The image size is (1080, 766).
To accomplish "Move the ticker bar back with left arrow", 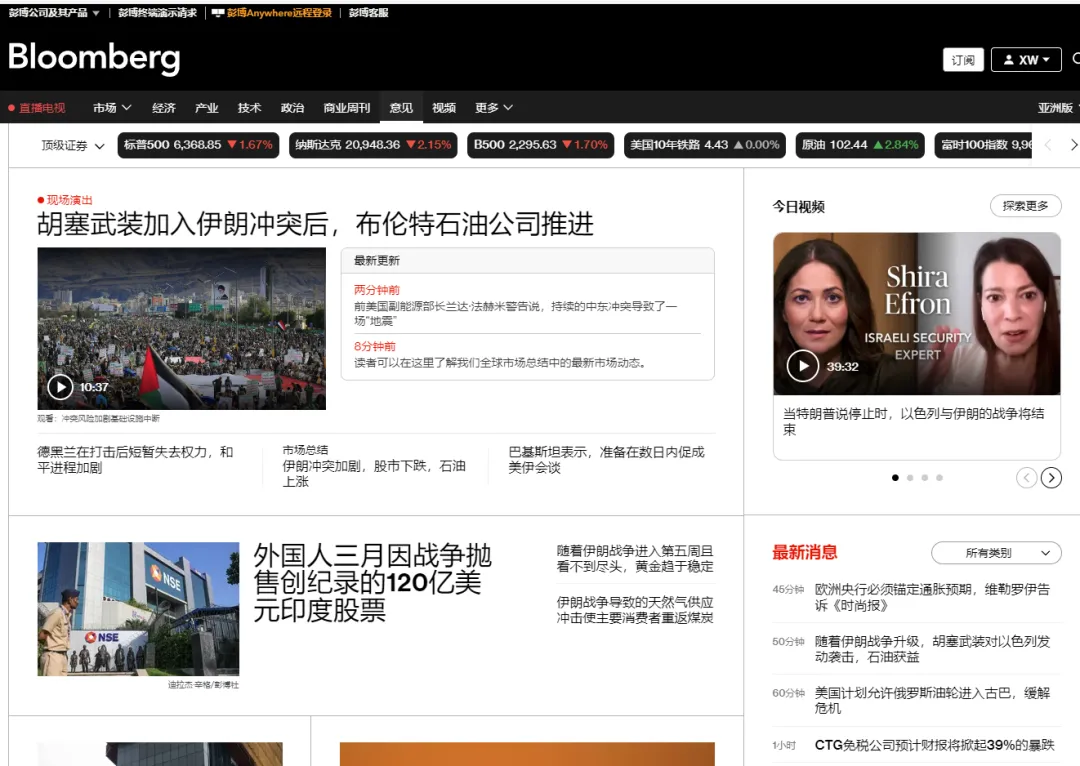I will tap(1048, 145).
